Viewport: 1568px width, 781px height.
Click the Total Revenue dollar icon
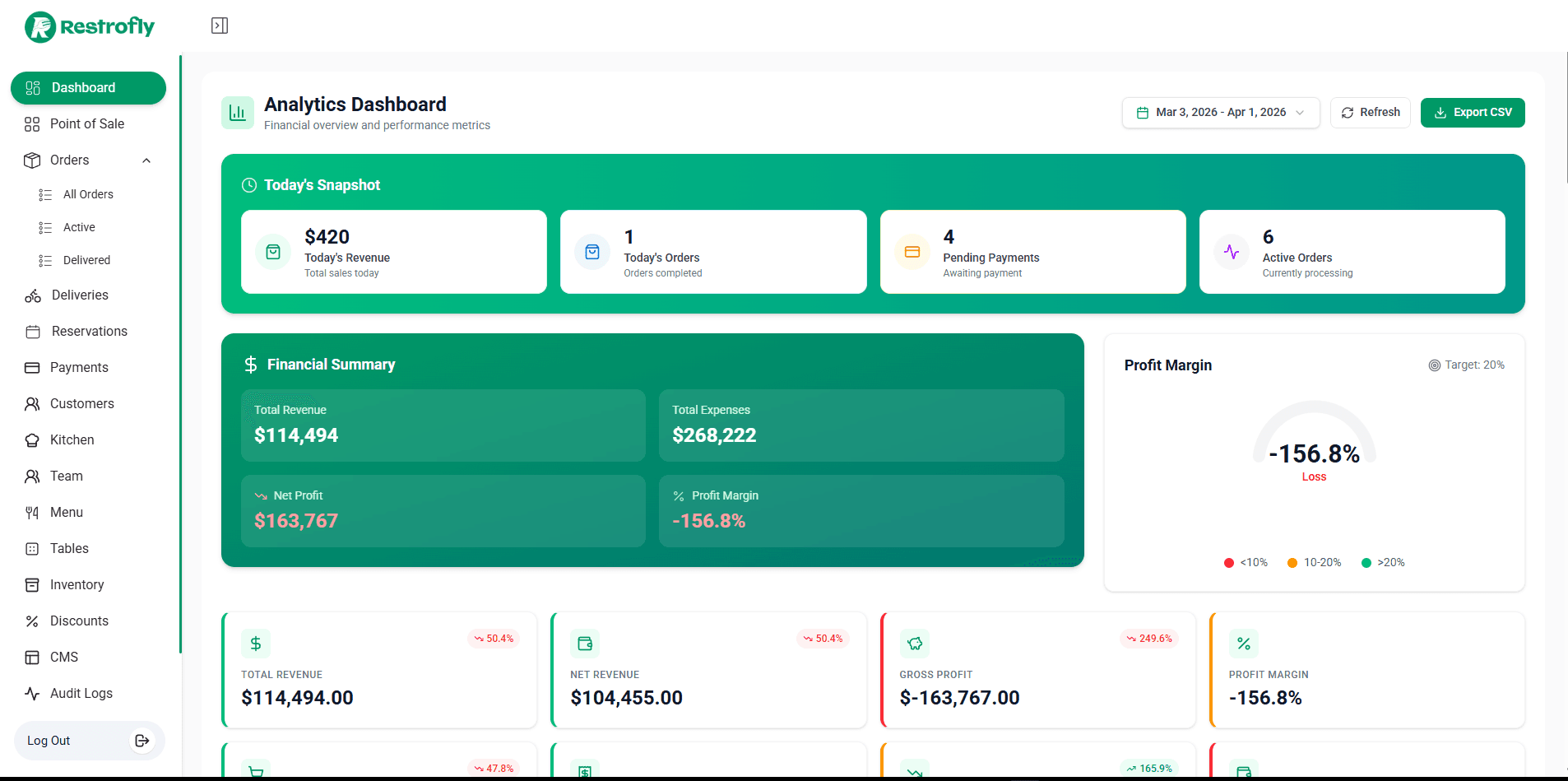pos(256,644)
